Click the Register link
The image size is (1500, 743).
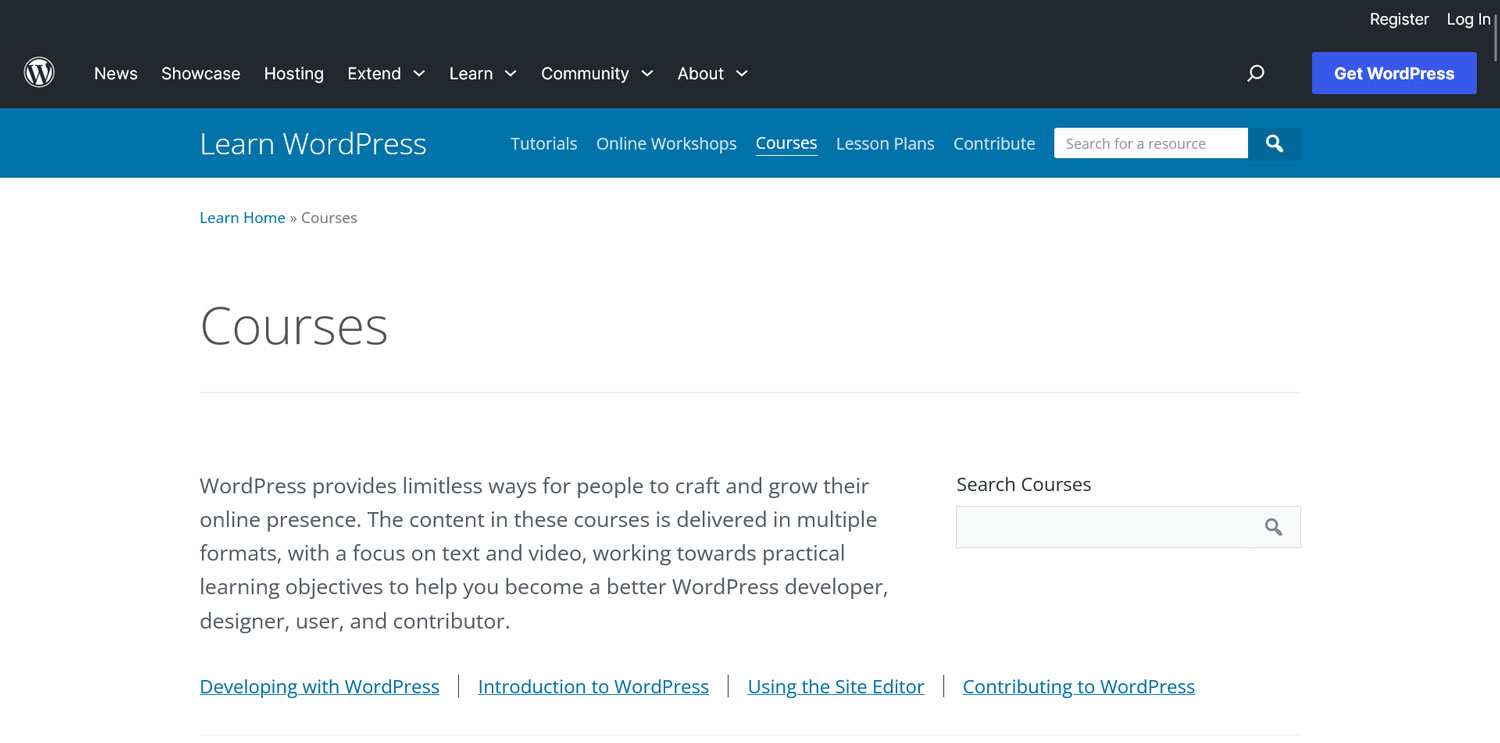[x=1399, y=19]
